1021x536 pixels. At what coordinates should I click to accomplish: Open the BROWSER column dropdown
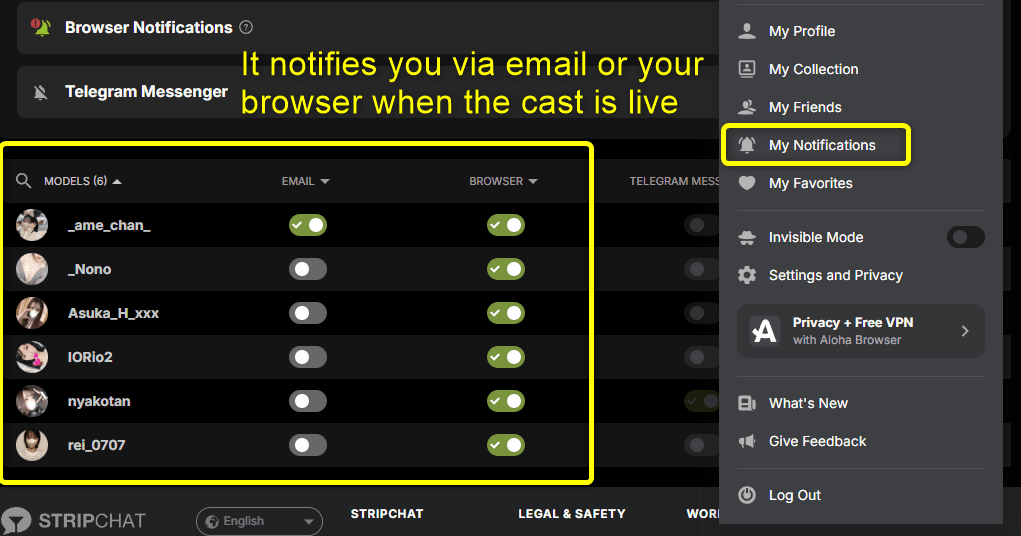[x=503, y=181]
